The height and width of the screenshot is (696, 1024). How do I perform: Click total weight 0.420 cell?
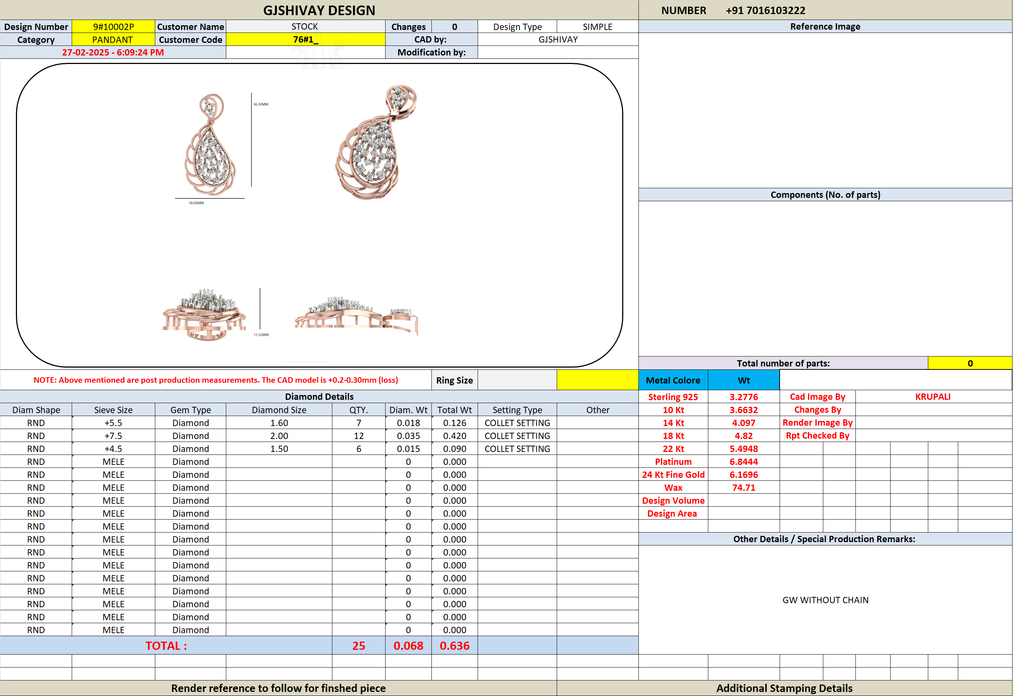(x=455, y=436)
